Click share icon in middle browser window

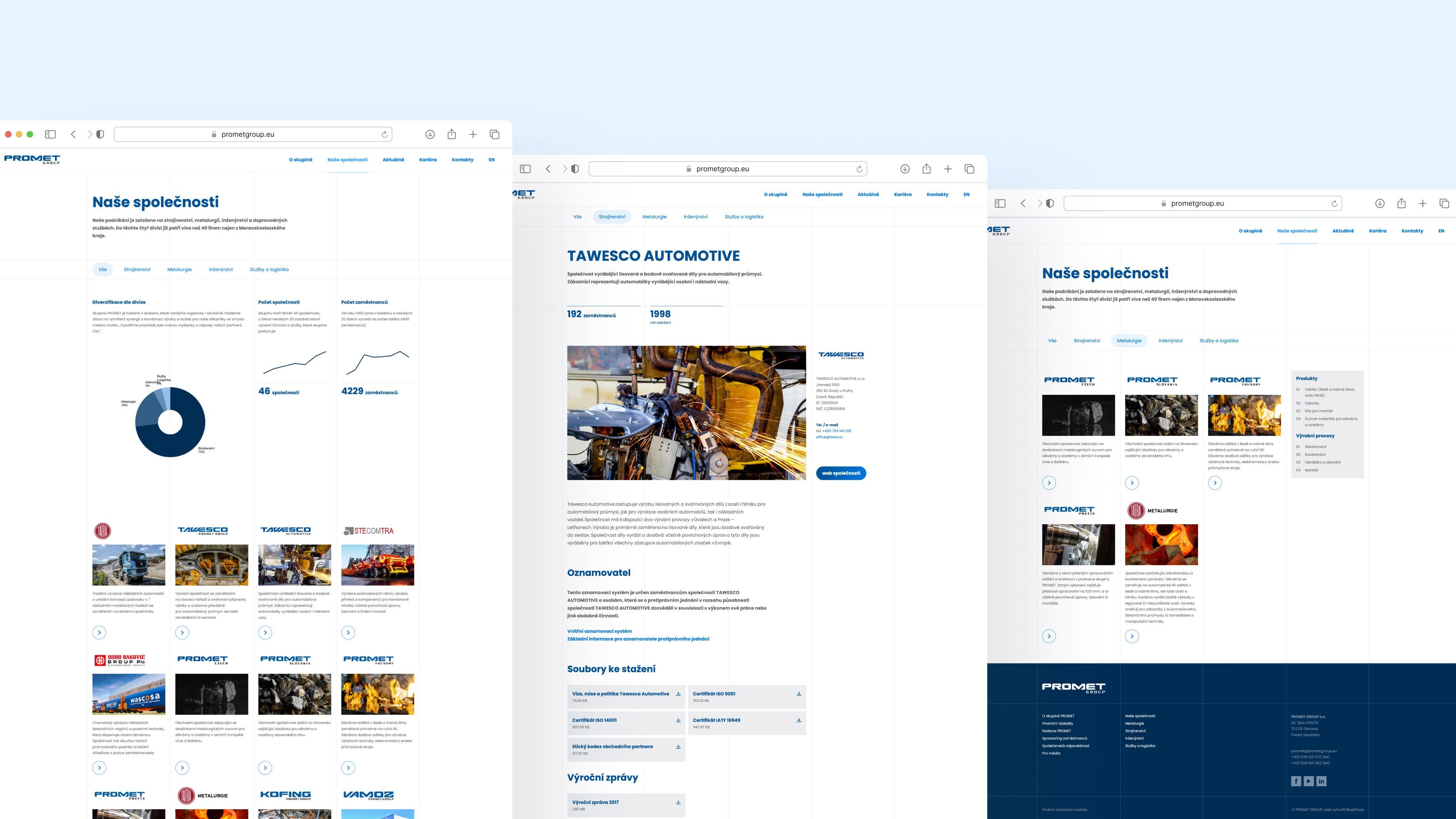coord(926,168)
